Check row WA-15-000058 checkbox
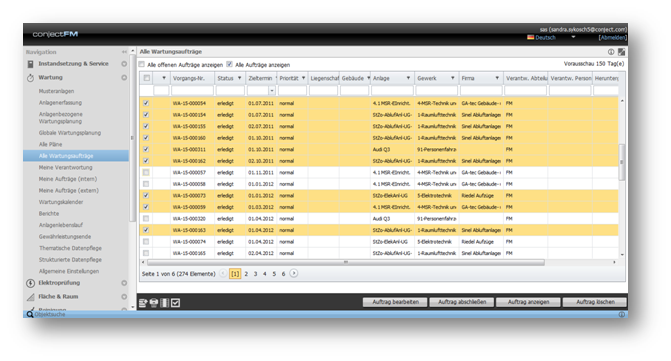This screenshot has width=671, height=361. point(146,184)
